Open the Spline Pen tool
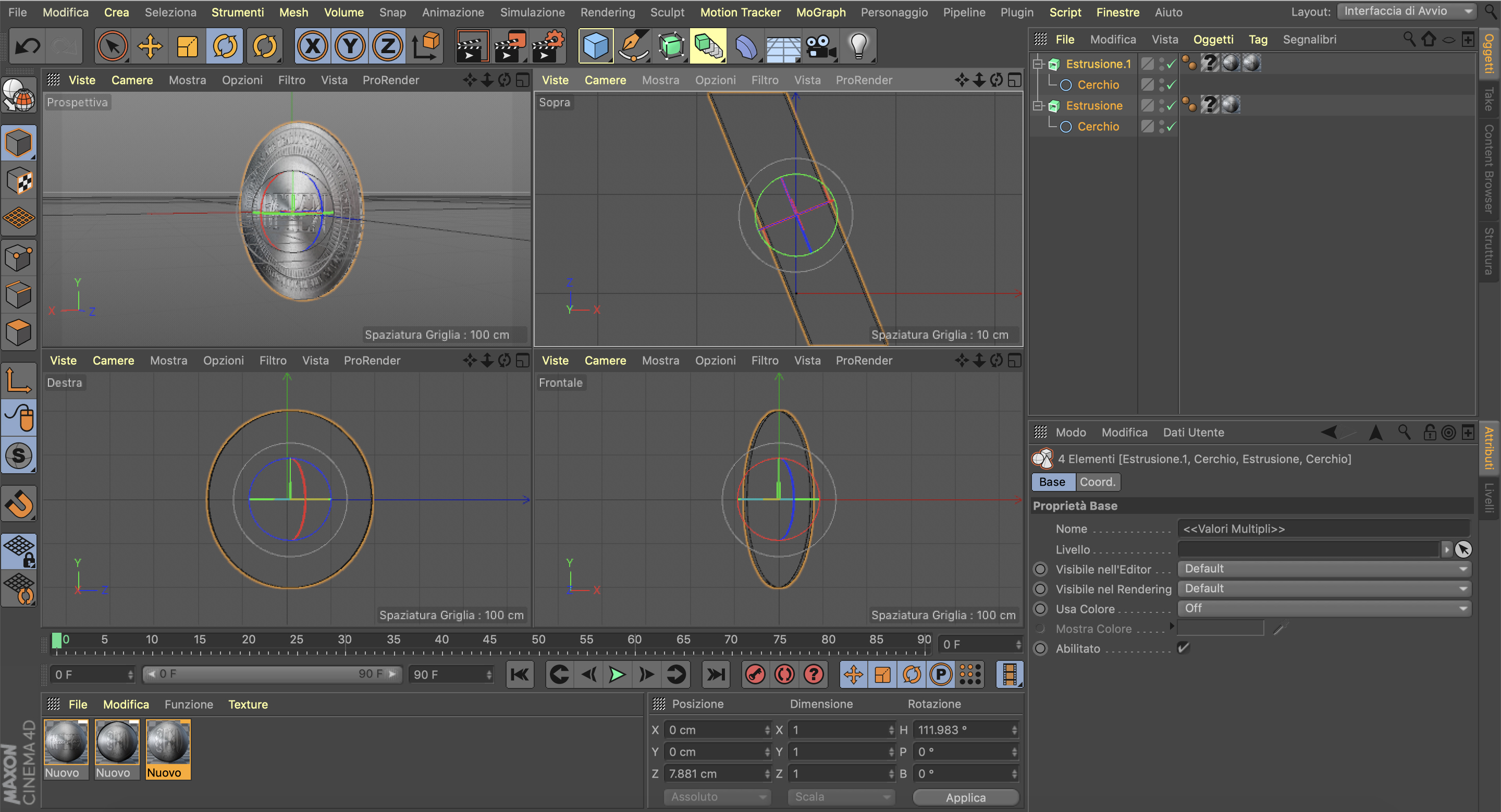1501x812 pixels. coord(633,45)
